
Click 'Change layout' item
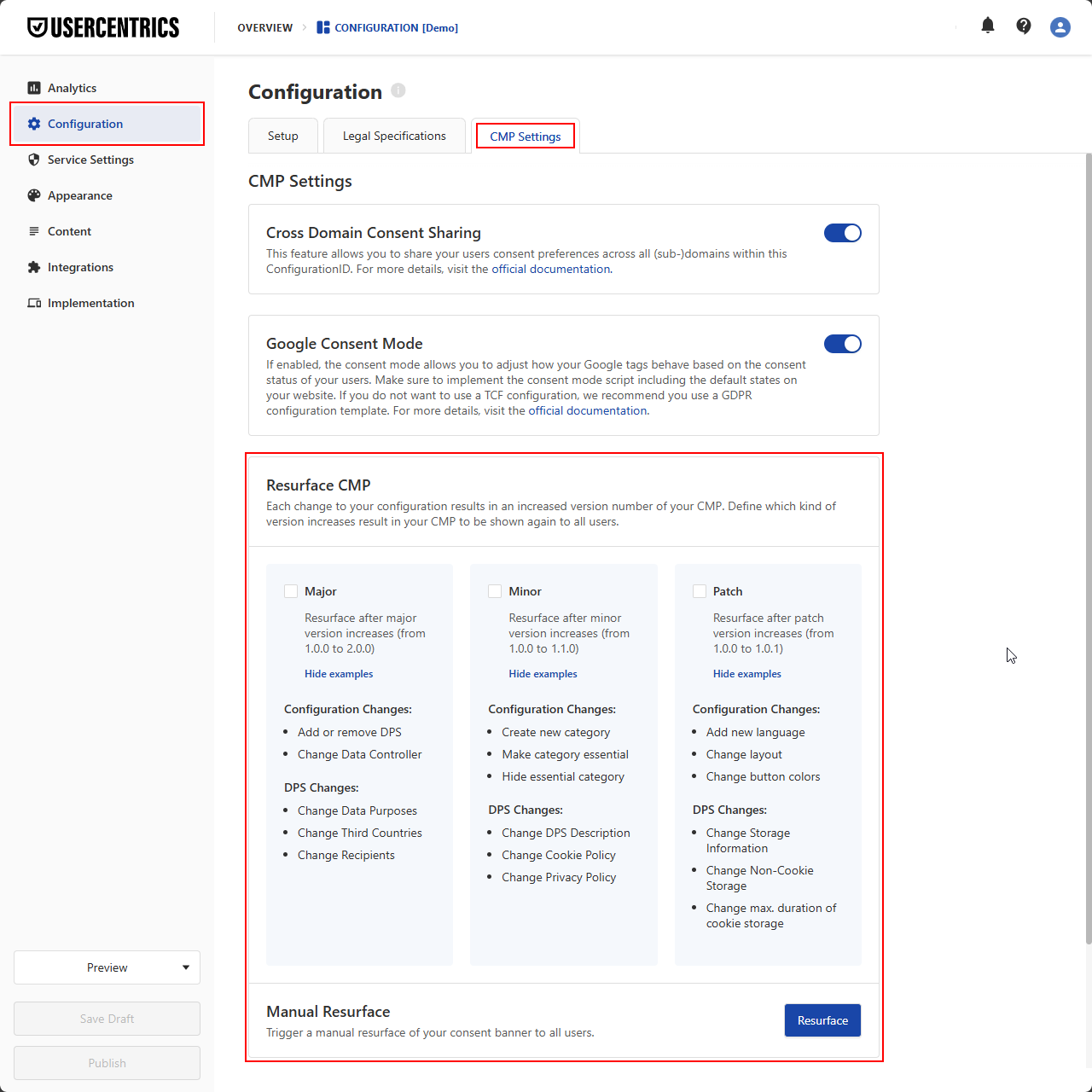(x=744, y=754)
